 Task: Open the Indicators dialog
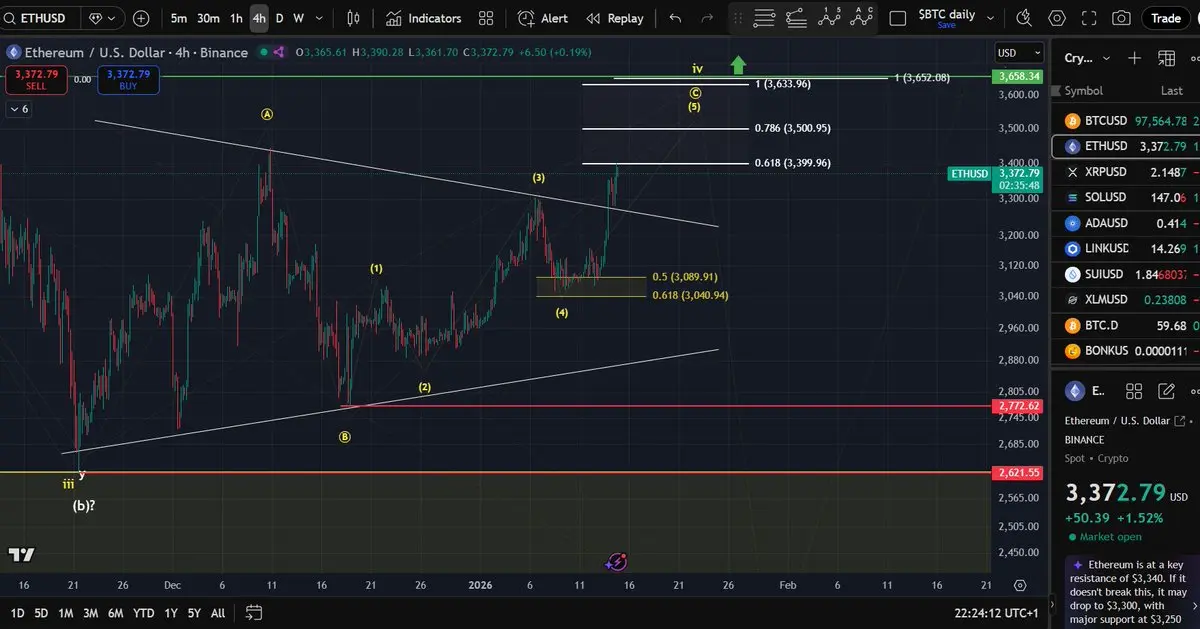pos(423,18)
